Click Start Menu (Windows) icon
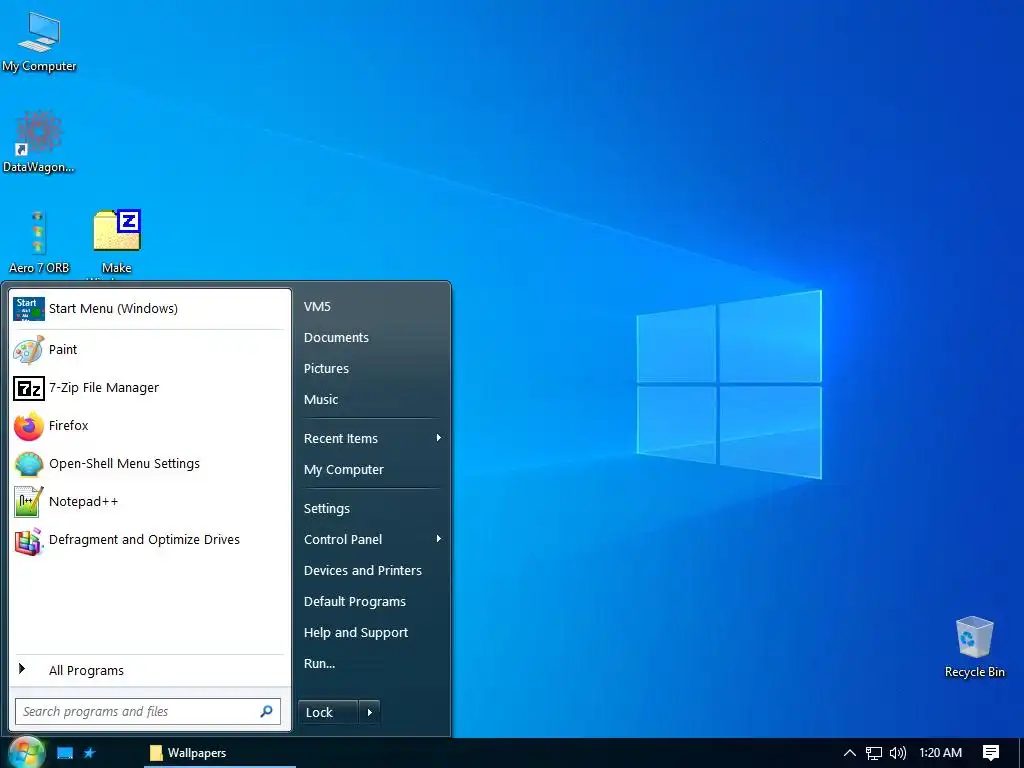This screenshot has height=768, width=1024. 29,309
